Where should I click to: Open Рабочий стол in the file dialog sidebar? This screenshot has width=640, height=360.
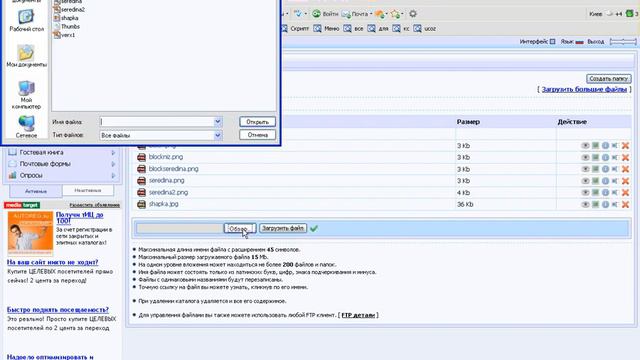pyautogui.click(x=26, y=20)
